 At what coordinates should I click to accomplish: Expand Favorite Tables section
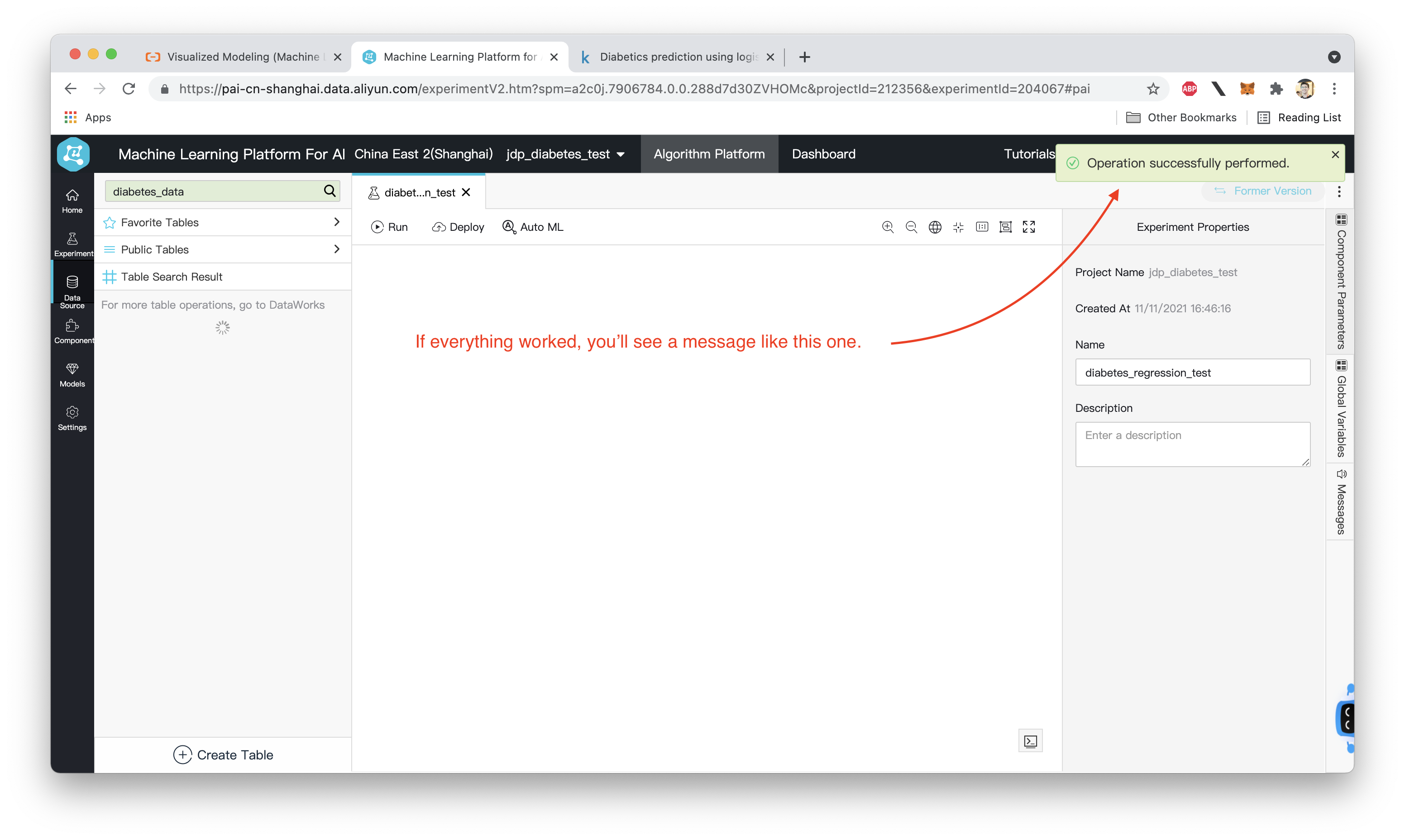[338, 222]
